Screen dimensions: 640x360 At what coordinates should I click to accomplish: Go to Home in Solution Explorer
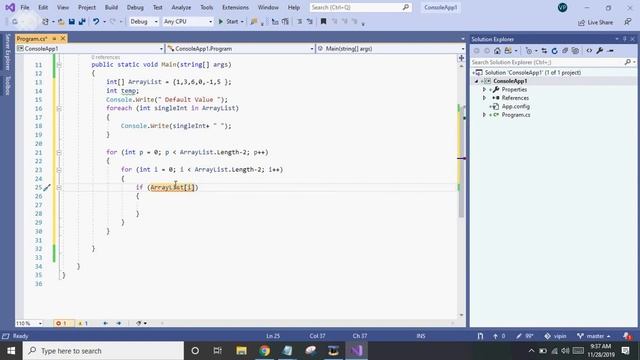497,51
